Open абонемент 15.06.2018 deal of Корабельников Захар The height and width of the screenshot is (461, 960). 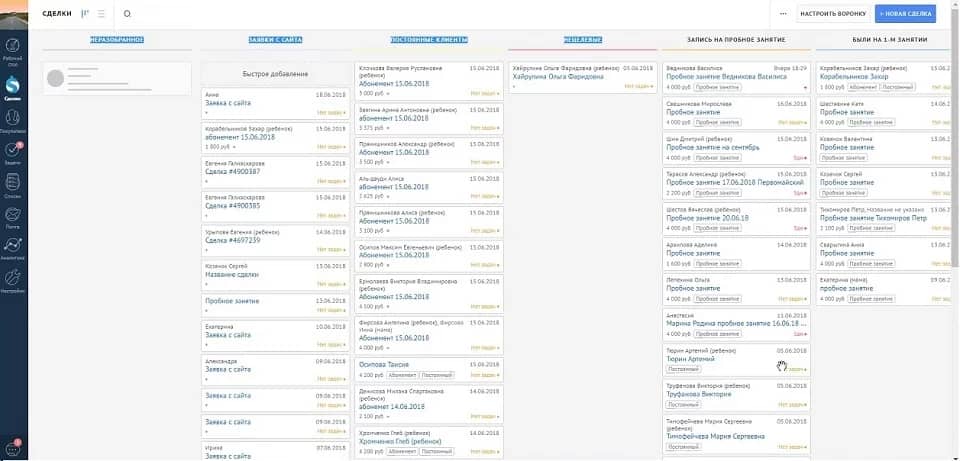(x=239, y=138)
